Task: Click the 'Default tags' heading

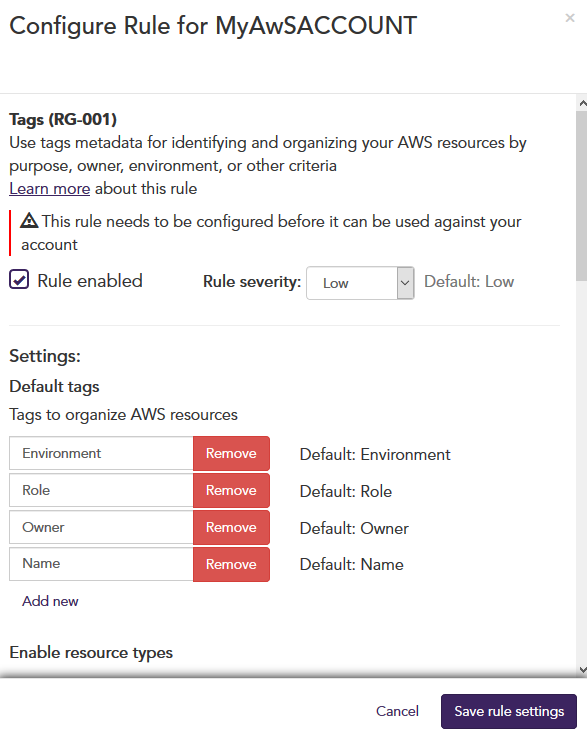Action: pos(54,386)
